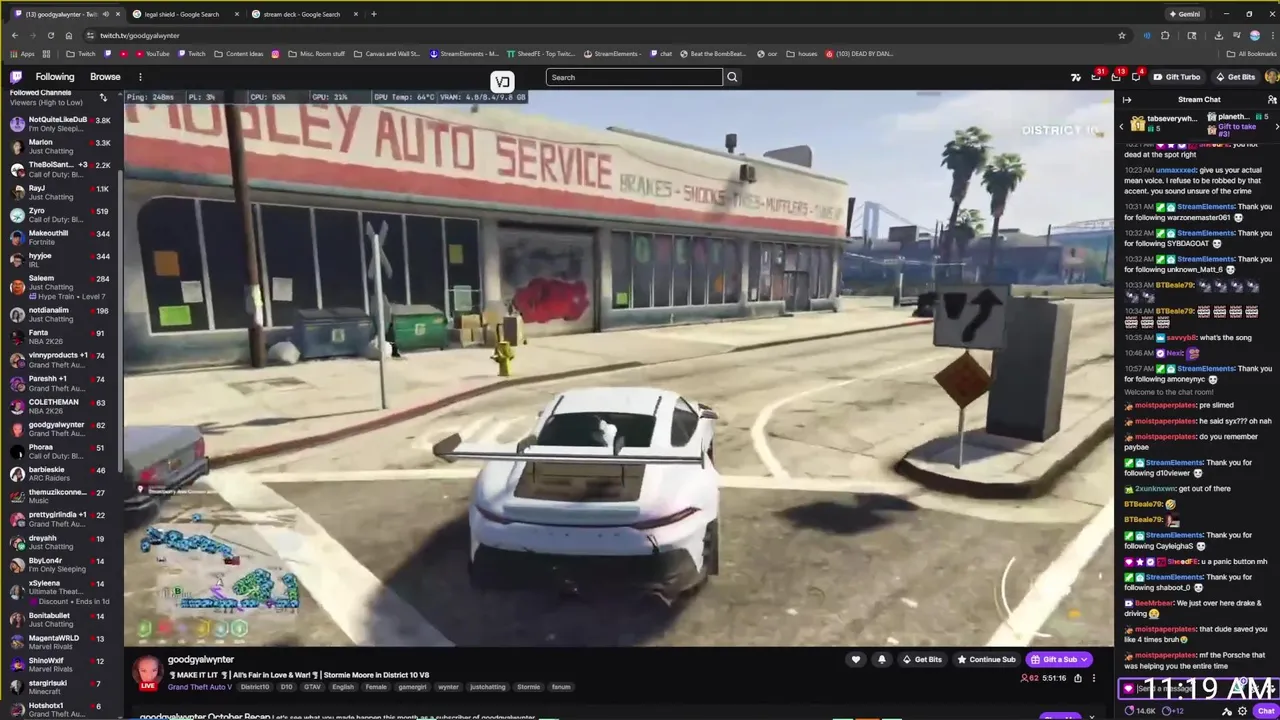1280x720 pixels.
Task: Bookmark this page with the star icon
Action: click(x=1122, y=35)
